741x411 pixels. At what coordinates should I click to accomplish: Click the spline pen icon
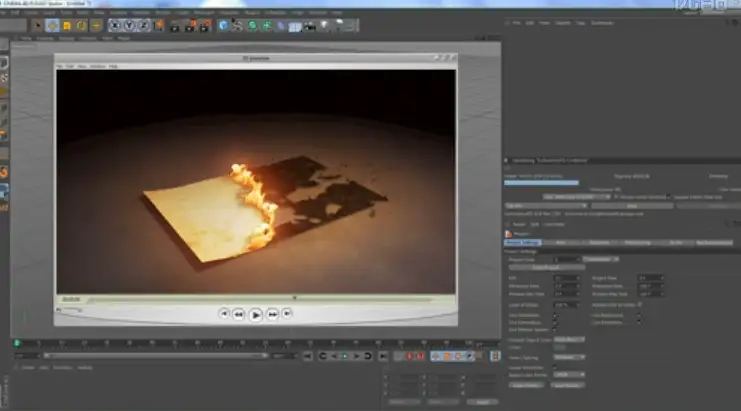[x=237, y=26]
